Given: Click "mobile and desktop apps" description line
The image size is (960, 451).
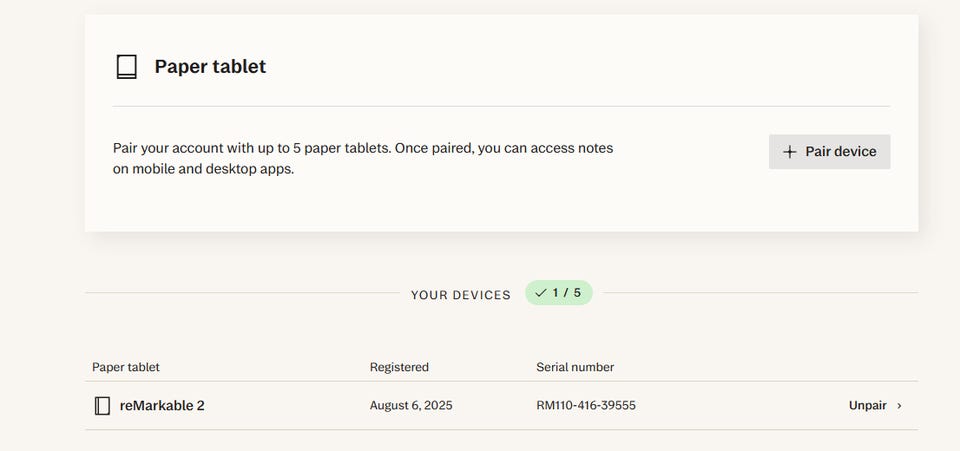Looking at the screenshot, I should coord(203,169).
